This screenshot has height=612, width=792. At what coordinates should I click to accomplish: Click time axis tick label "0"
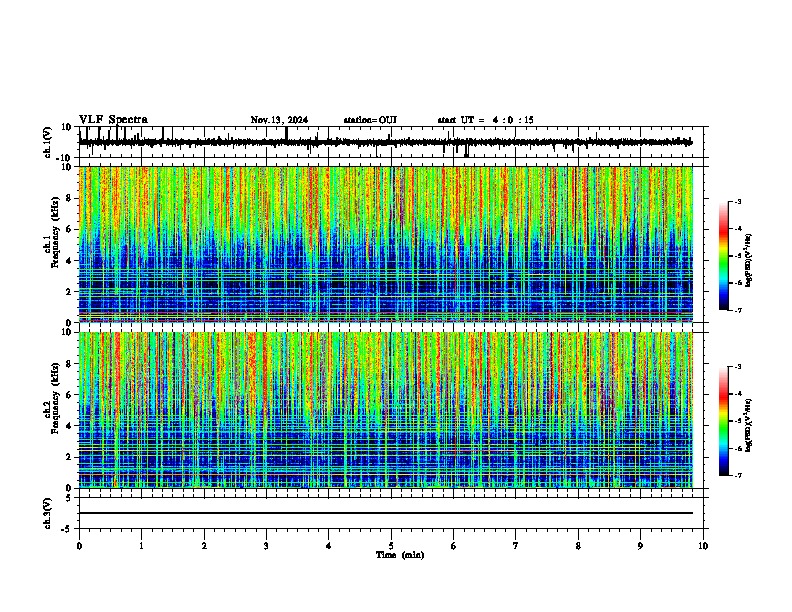click(x=79, y=546)
